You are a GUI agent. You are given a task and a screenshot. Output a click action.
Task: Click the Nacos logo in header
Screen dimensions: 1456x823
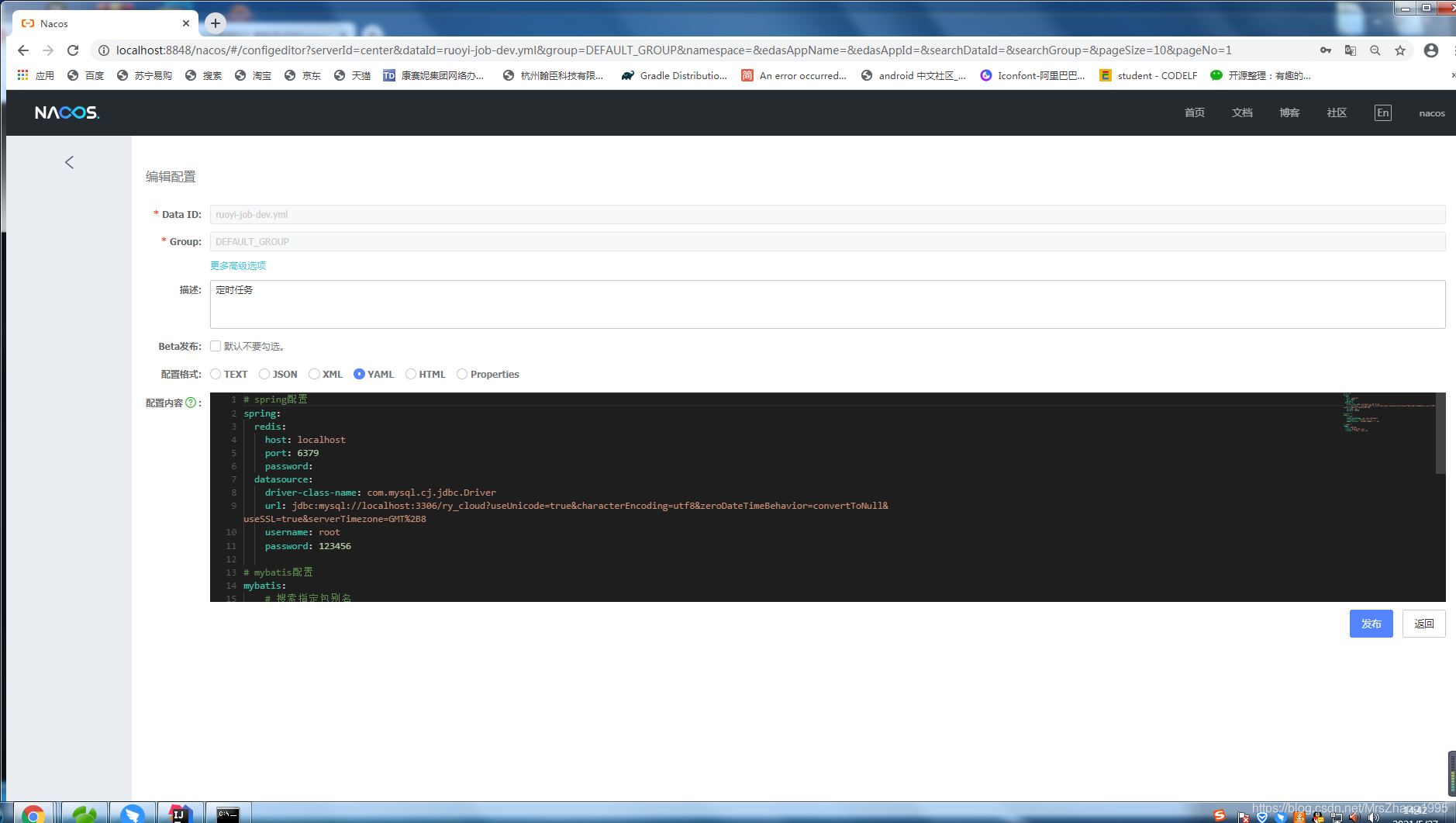coord(67,112)
